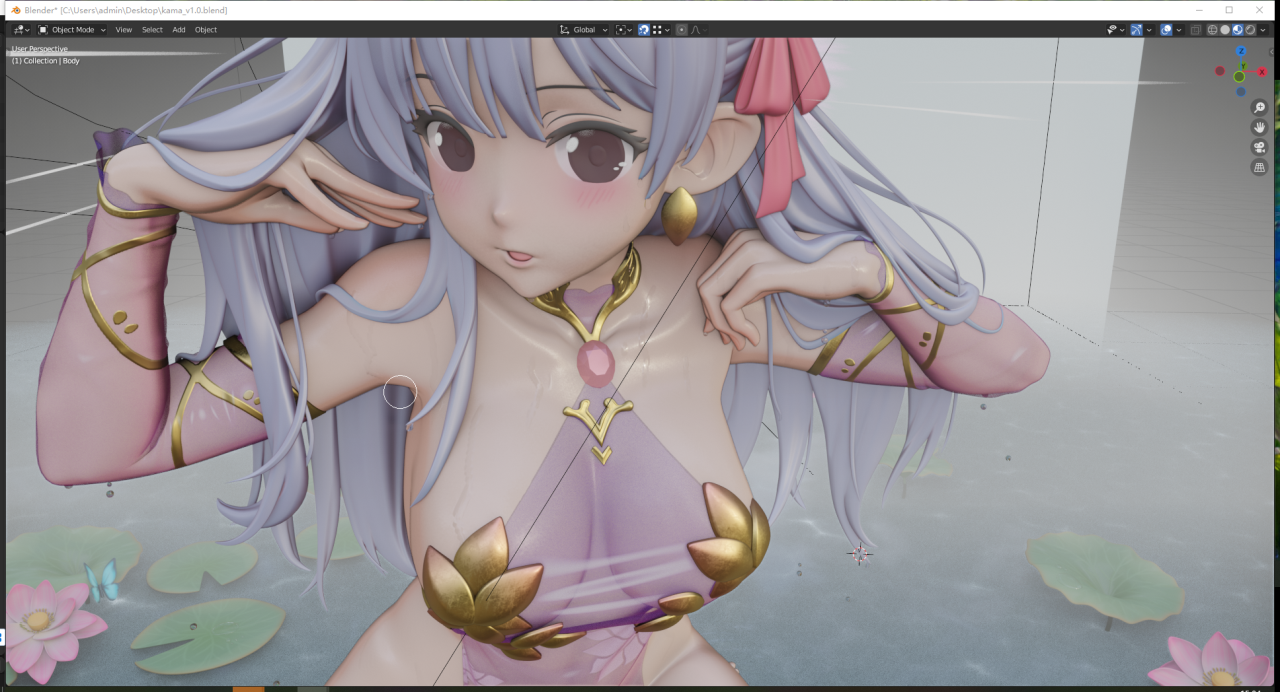Select rendered viewport shading
1280x692 pixels.
tap(1250, 30)
